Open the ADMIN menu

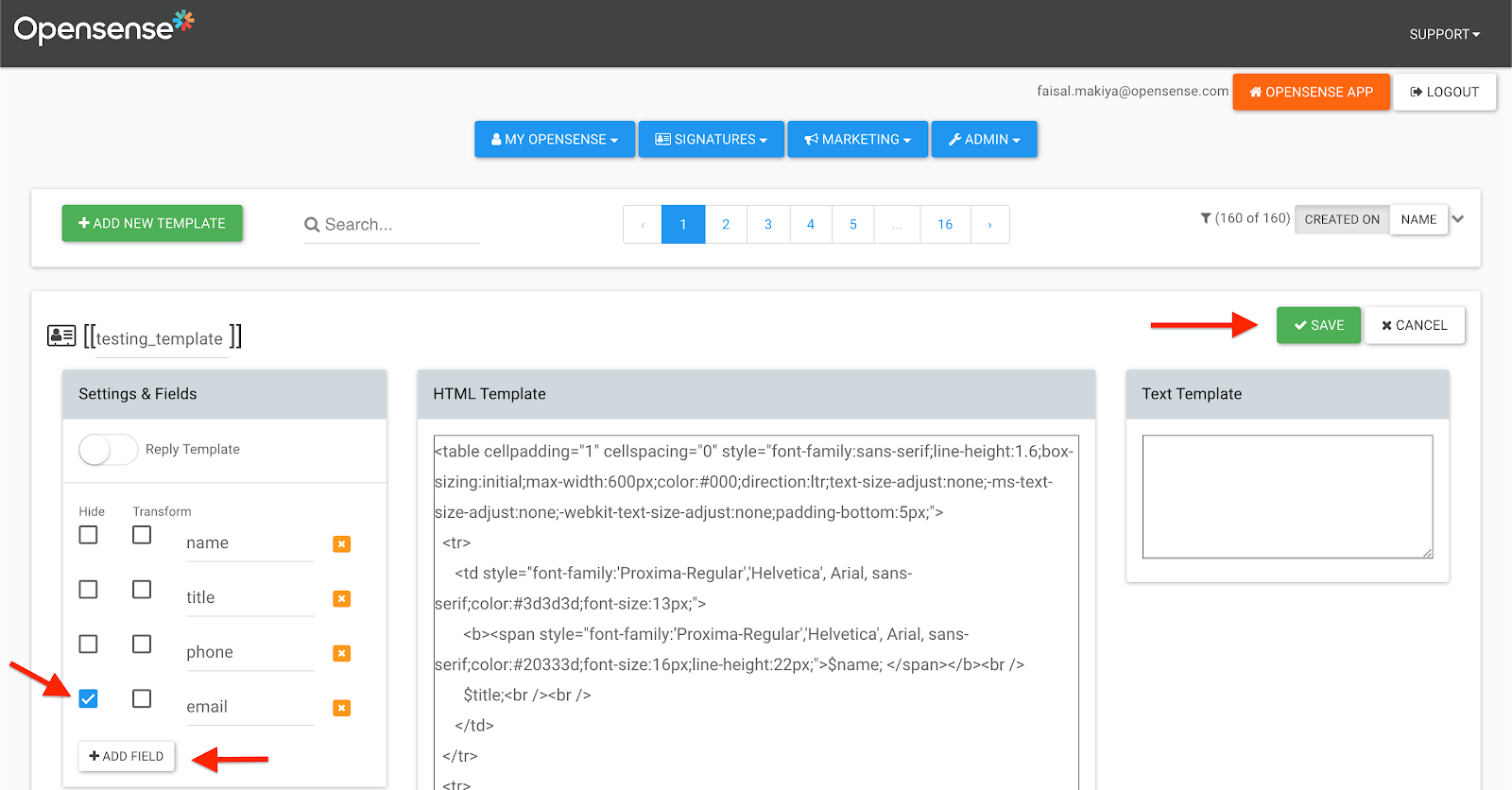[985, 139]
